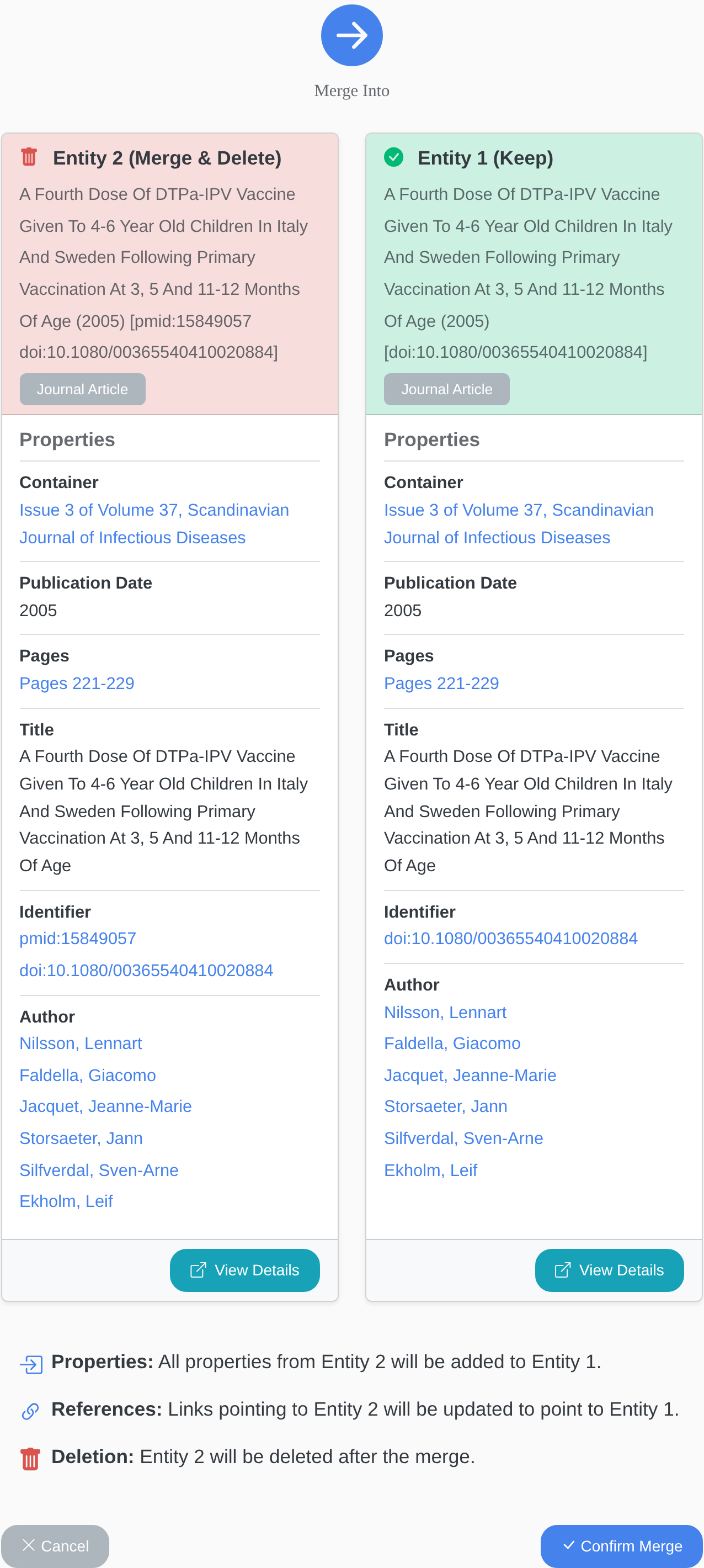
Task: Click the Journal Article badge on Entity 1
Action: [446, 389]
